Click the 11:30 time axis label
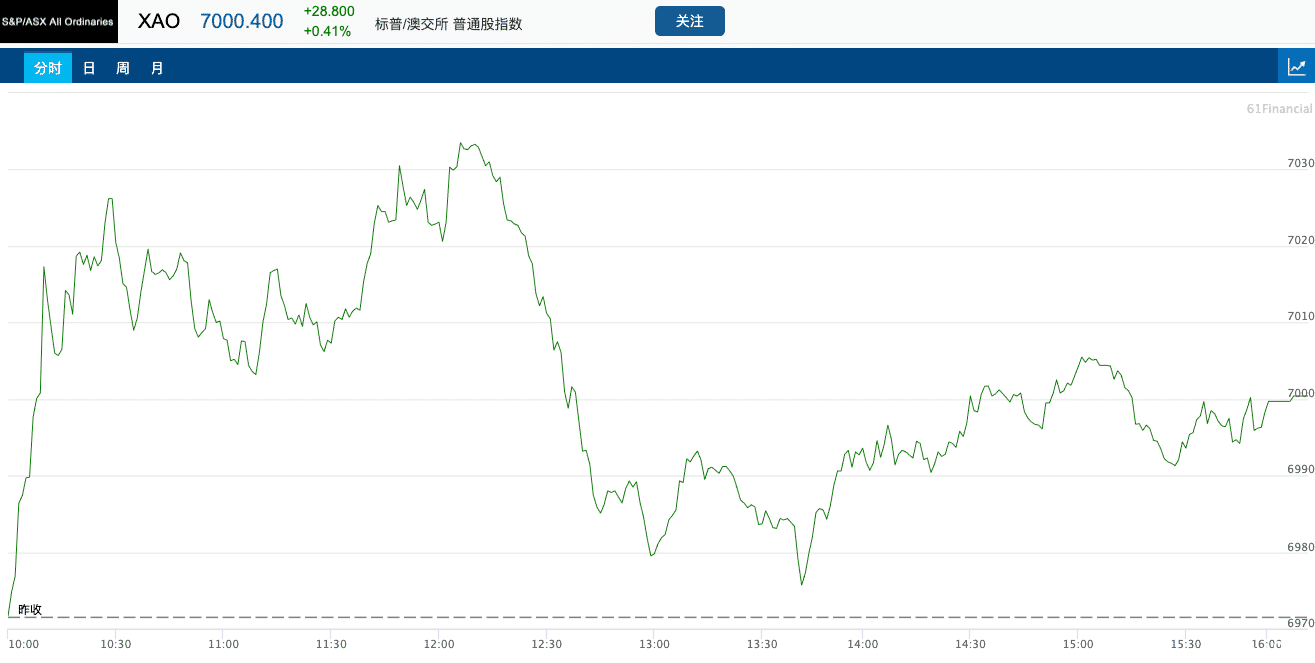The height and width of the screenshot is (663, 1315). 331,645
